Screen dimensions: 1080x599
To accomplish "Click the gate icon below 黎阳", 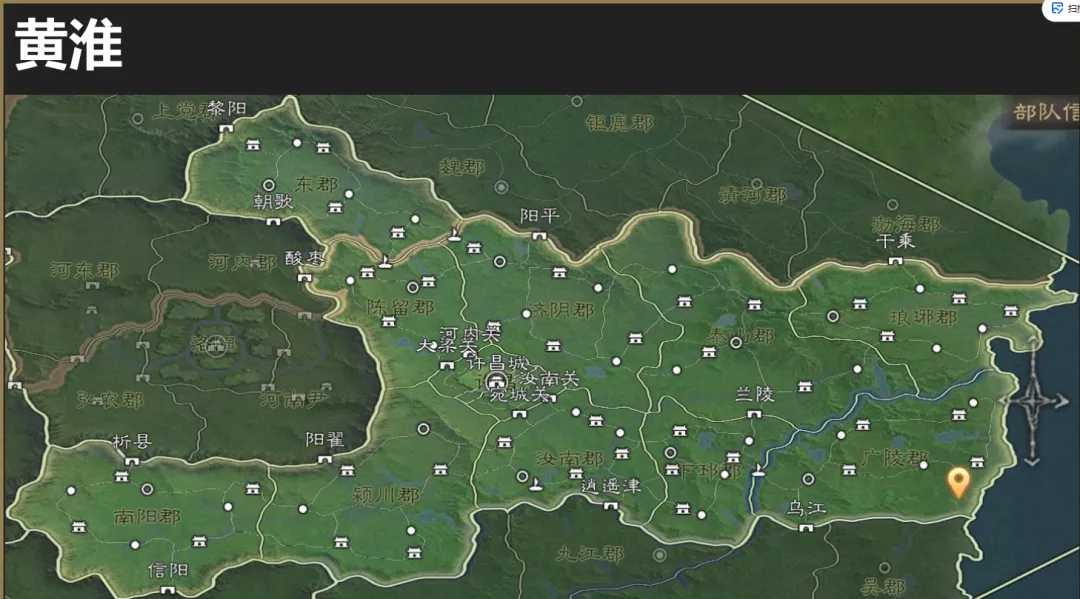I will [x=225, y=129].
